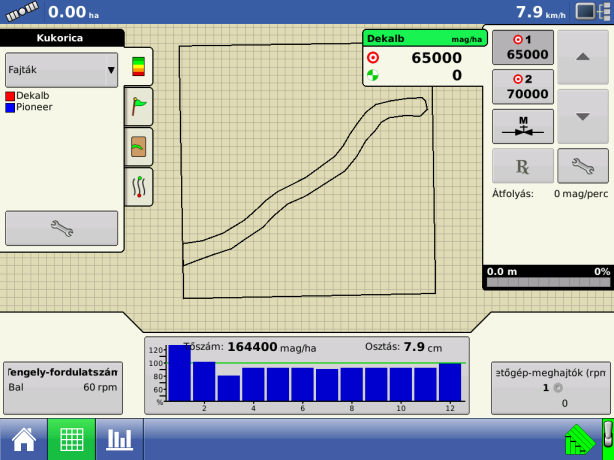Select the Dekalb product header
This screenshot has width=614, height=460.
[425, 38]
